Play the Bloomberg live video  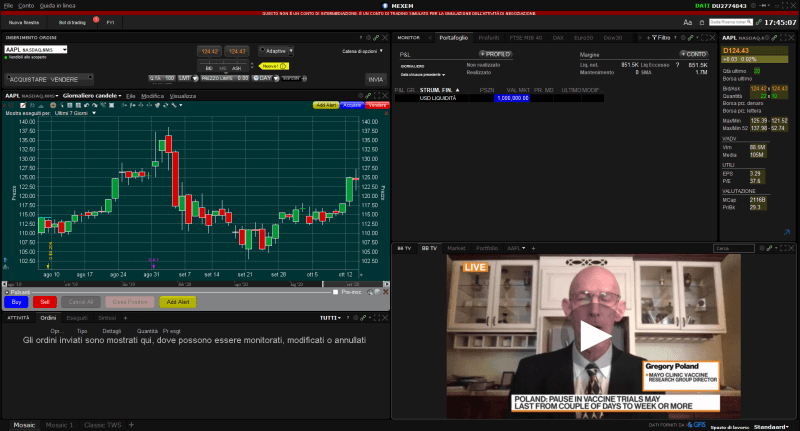[593, 337]
